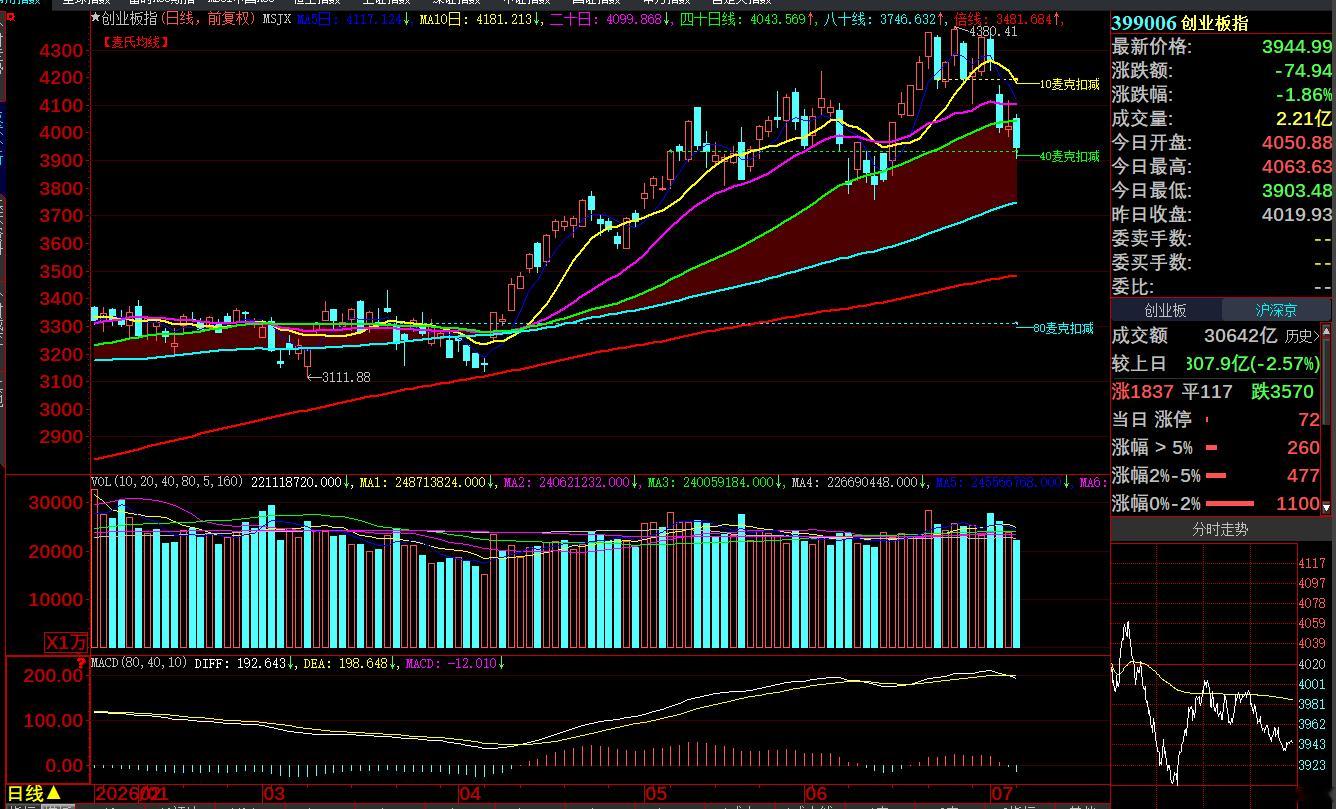Click the MACD(80,40,10) indicator label
Screen dimensions: 1336x809
click(139, 663)
